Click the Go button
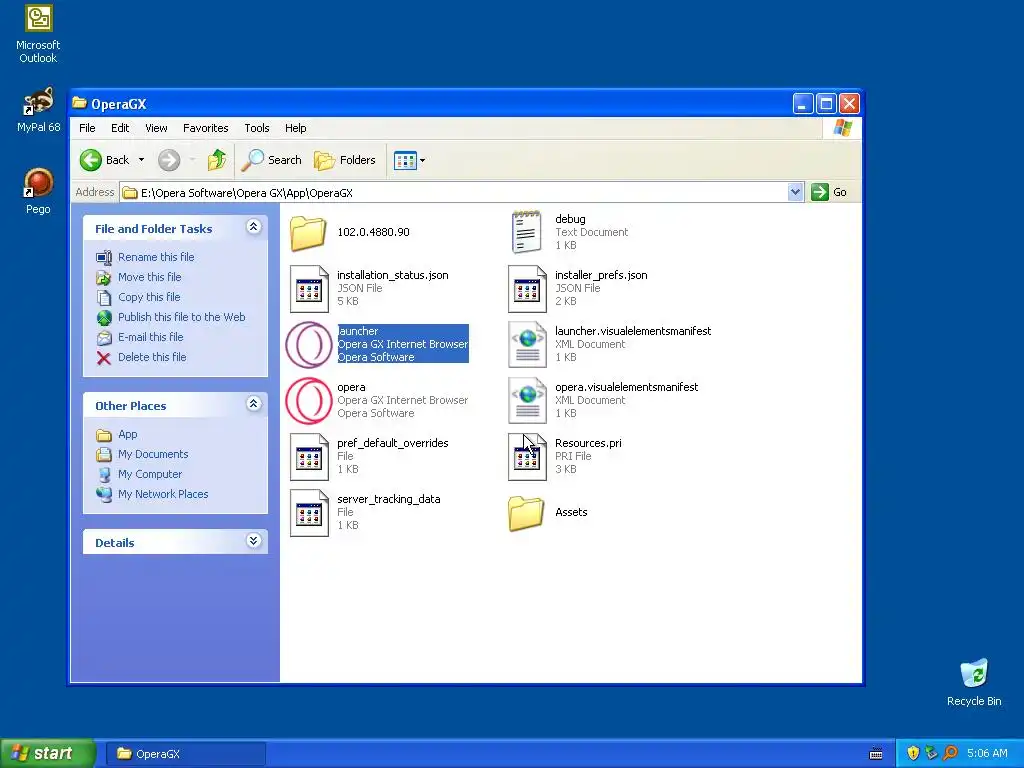This screenshot has width=1024, height=768. coord(829,192)
